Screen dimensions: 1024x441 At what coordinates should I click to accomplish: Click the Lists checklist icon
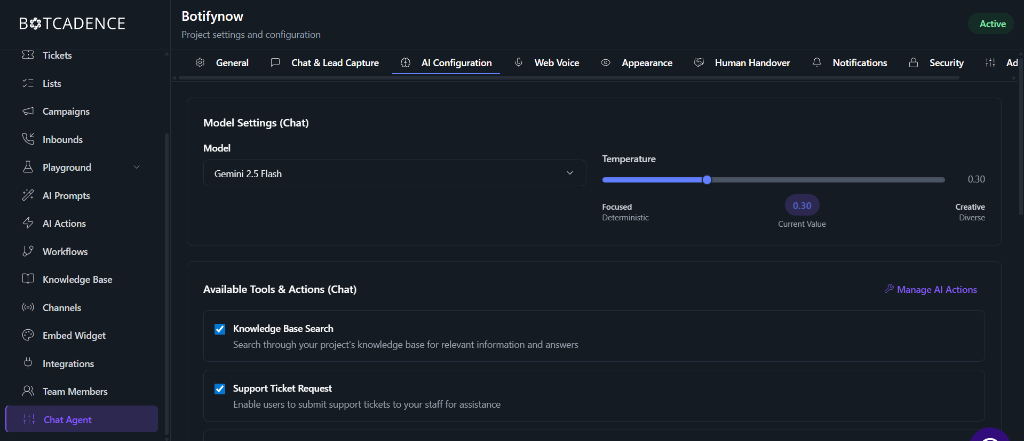[x=27, y=84]
